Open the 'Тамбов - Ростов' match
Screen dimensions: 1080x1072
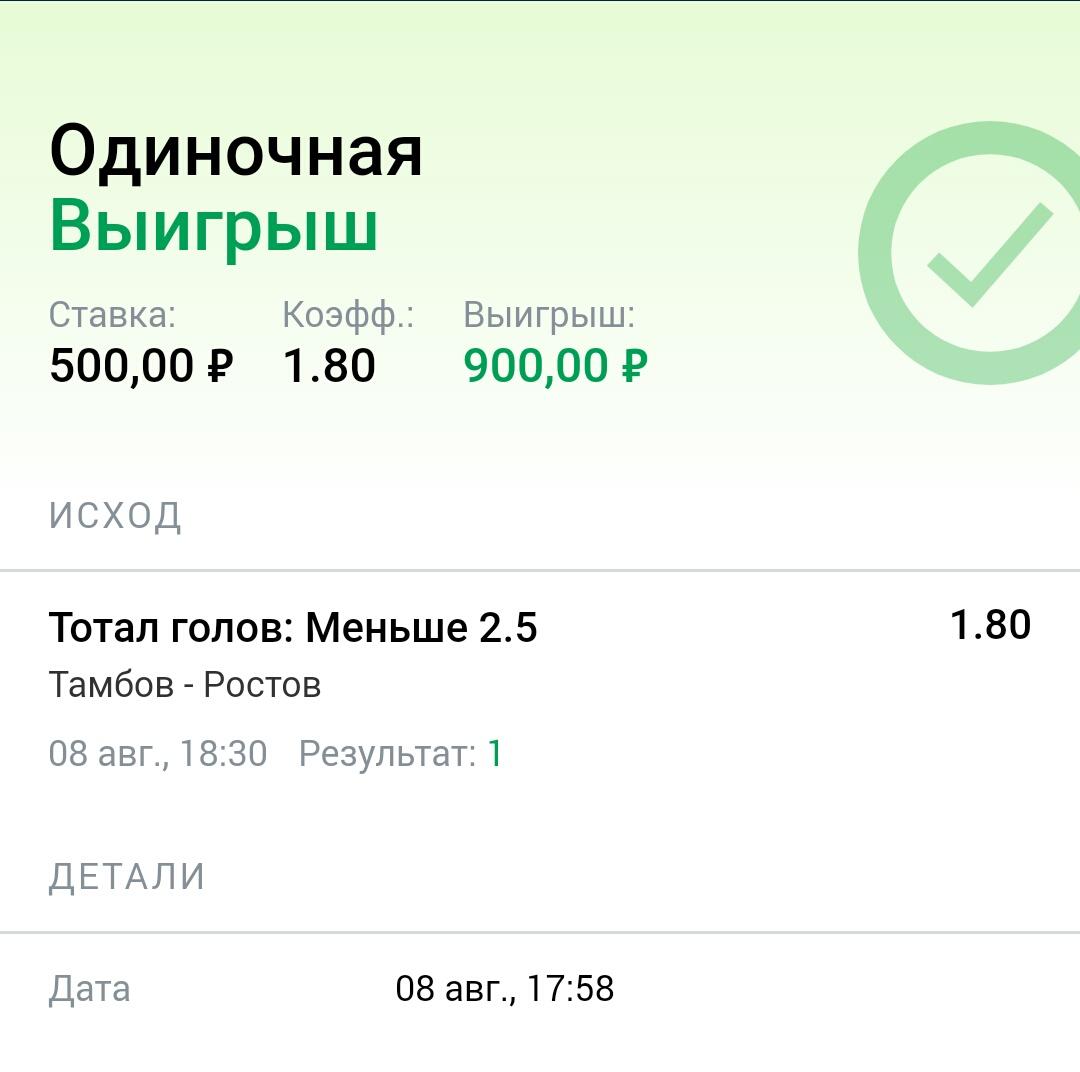tap(185, 685)
